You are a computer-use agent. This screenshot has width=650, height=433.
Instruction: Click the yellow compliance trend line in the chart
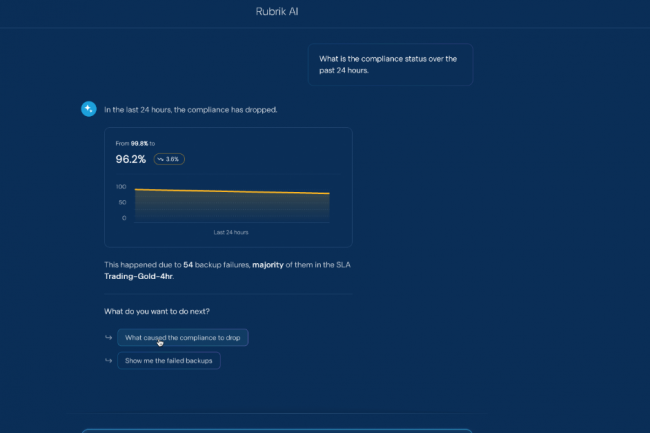232,191
